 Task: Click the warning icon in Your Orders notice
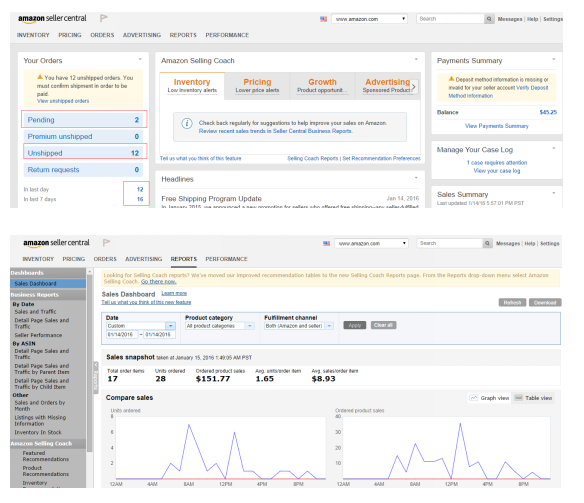coord(39,77)
